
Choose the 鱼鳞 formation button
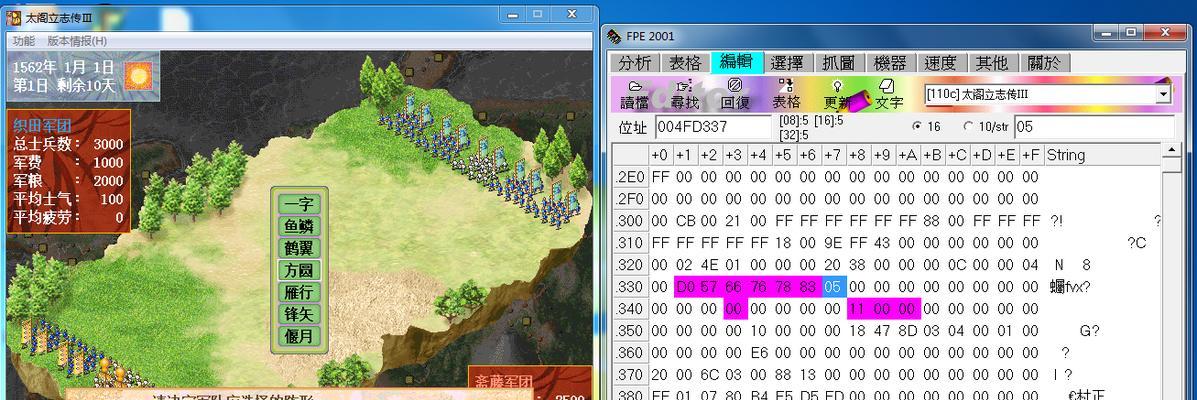(x=299, y=227)
